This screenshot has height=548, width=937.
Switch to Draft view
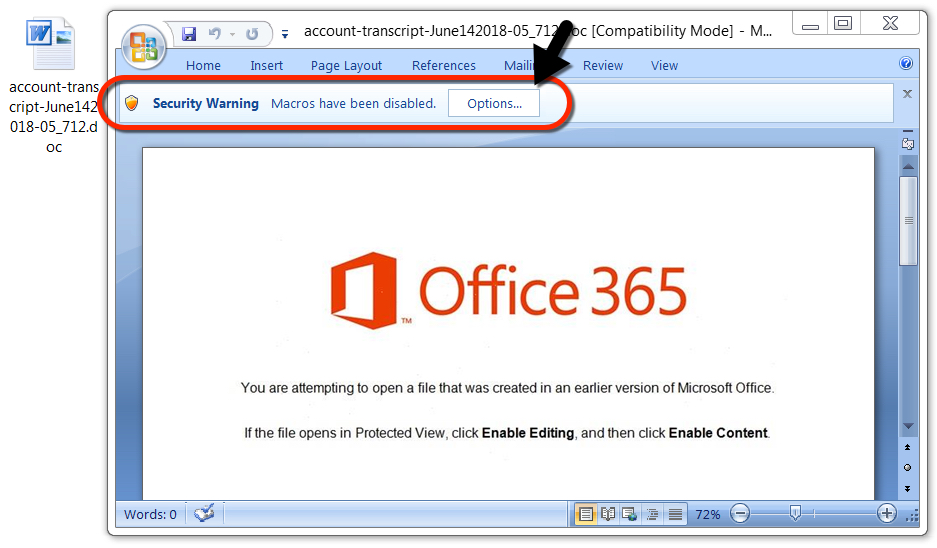675,514
